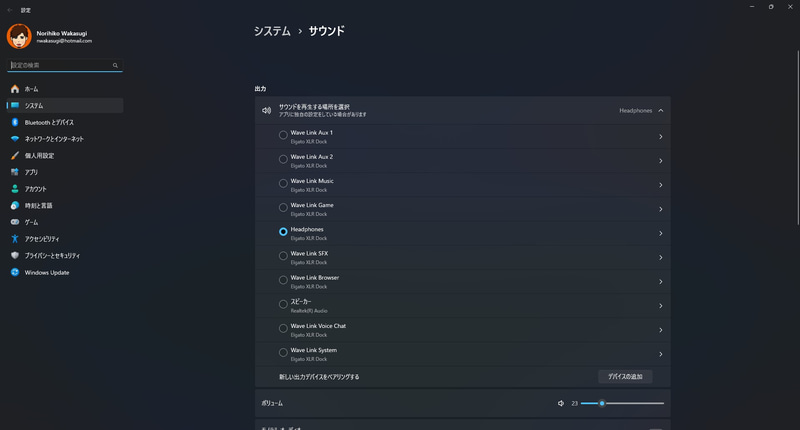Click the システム breadcrumb link
The image size is (800, 430).
tap(272, 31)
